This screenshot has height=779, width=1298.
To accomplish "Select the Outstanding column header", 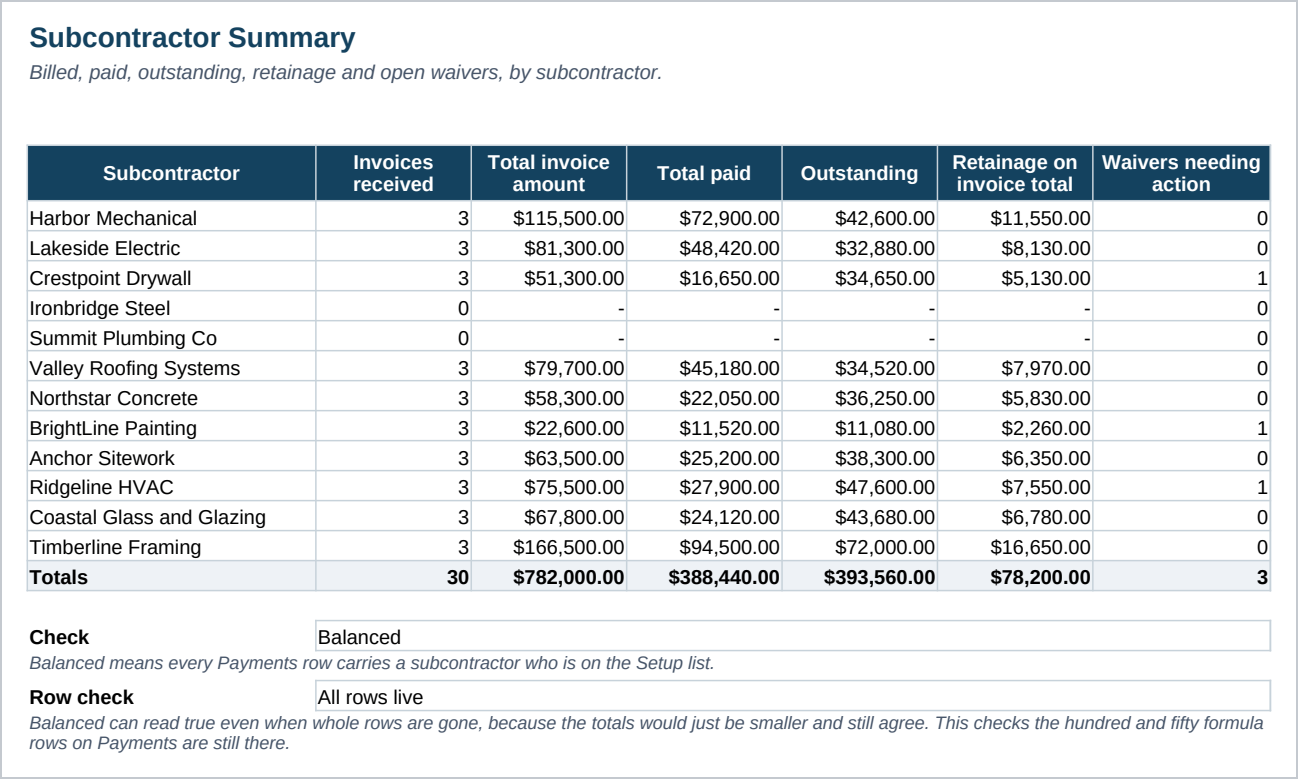I will coord(860,173).
